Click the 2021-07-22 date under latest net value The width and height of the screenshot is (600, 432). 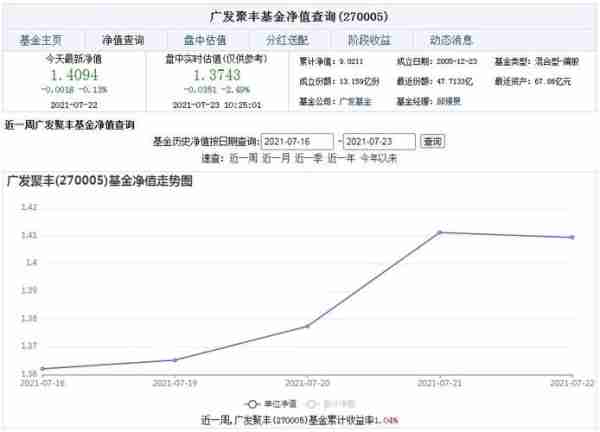coord(74,105)
